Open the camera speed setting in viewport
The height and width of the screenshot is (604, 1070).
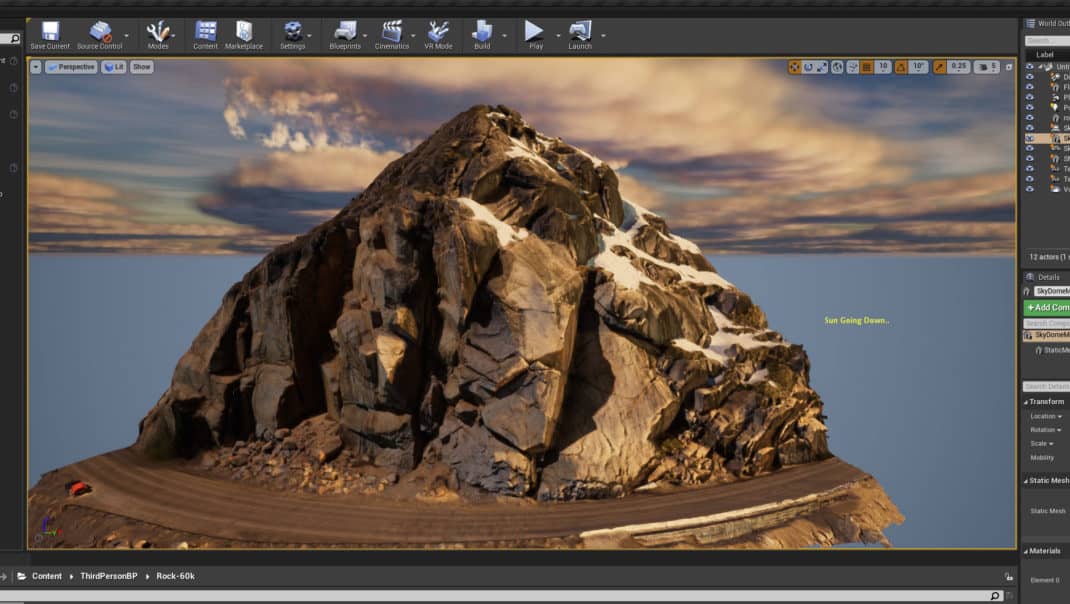click(987, 67)
